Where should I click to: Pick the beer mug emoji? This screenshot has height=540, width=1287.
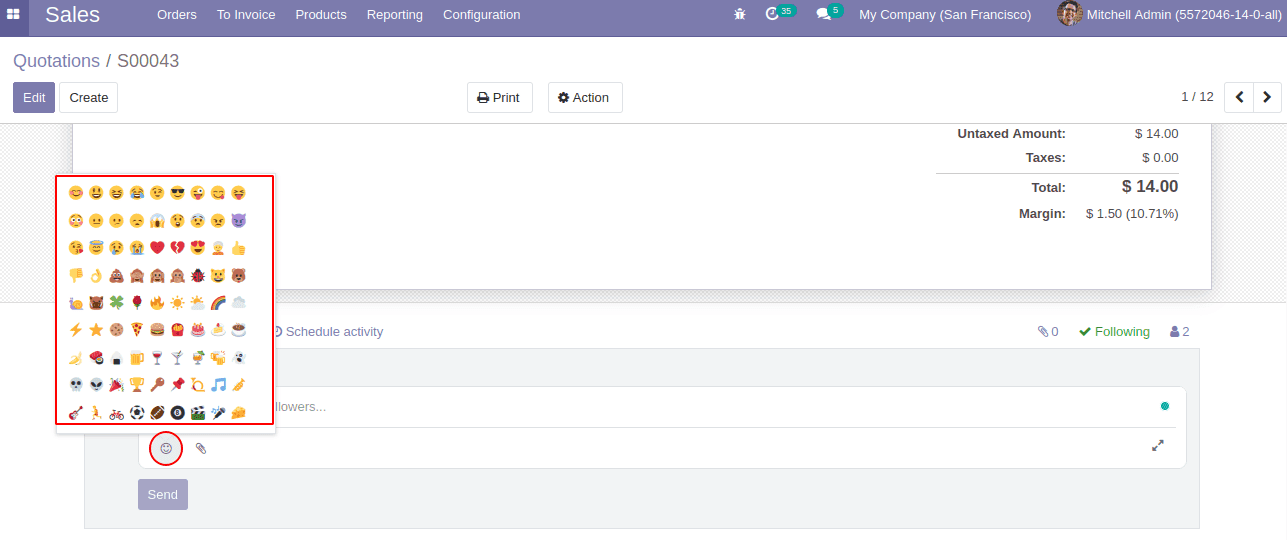click(x=137, y=357)
